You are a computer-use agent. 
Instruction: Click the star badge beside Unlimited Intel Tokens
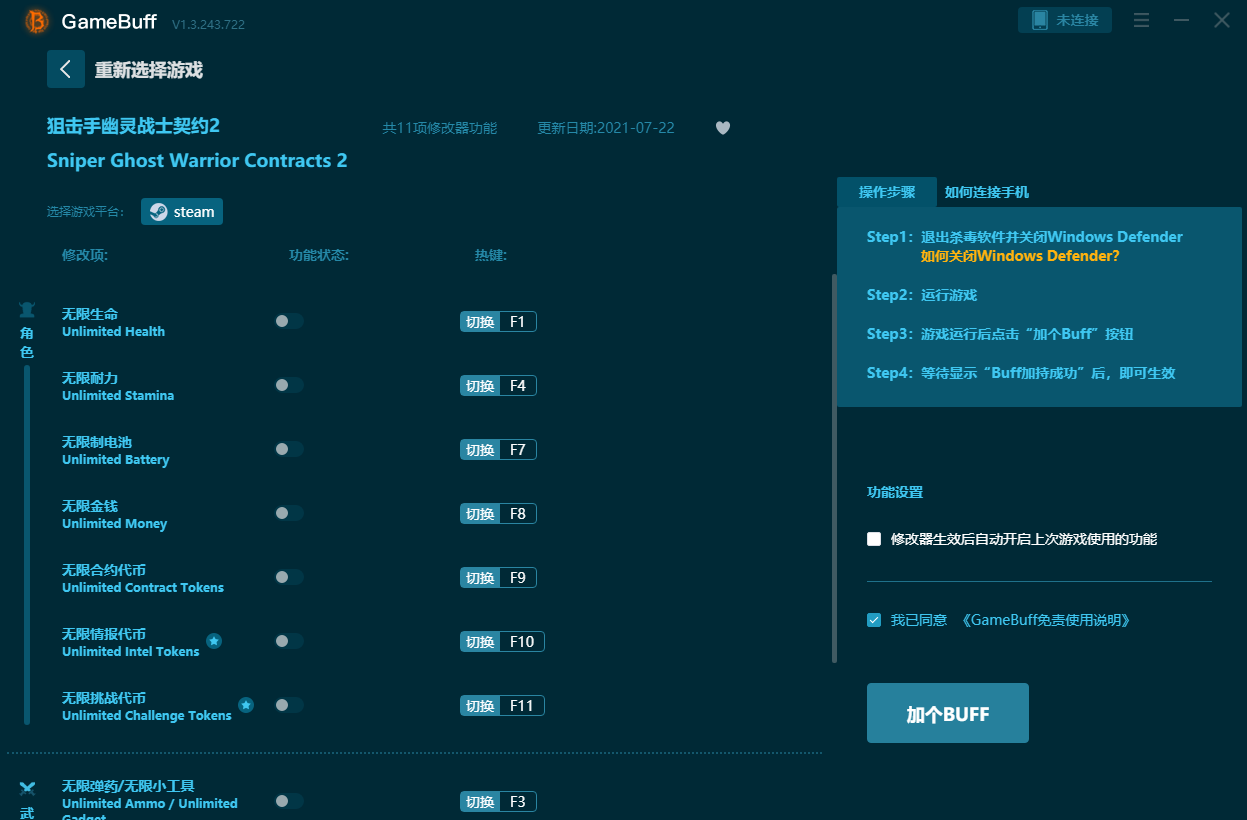click(214, 641)
